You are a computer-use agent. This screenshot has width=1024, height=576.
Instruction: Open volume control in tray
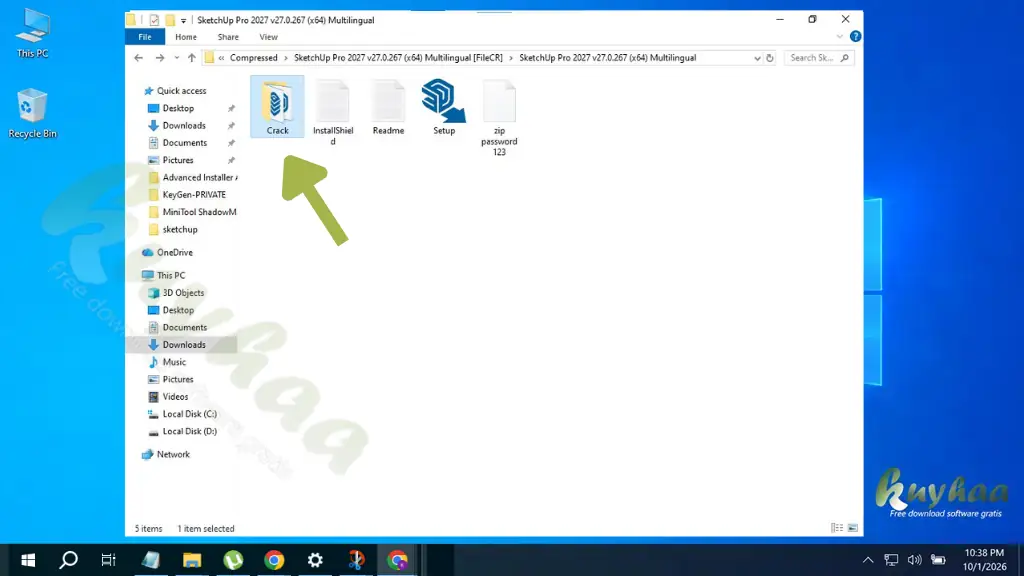tap(914, 560)
